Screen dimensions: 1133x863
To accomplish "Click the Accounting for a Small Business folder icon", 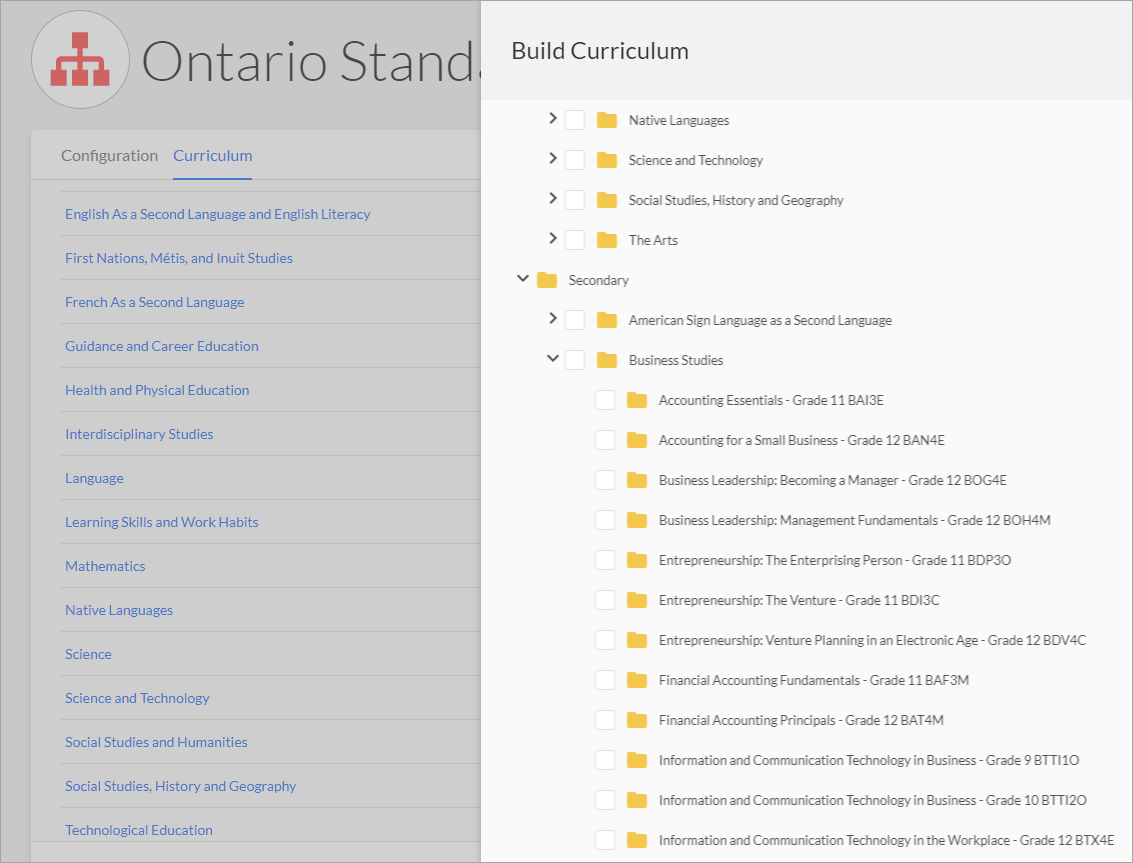I will coord(637,440).
